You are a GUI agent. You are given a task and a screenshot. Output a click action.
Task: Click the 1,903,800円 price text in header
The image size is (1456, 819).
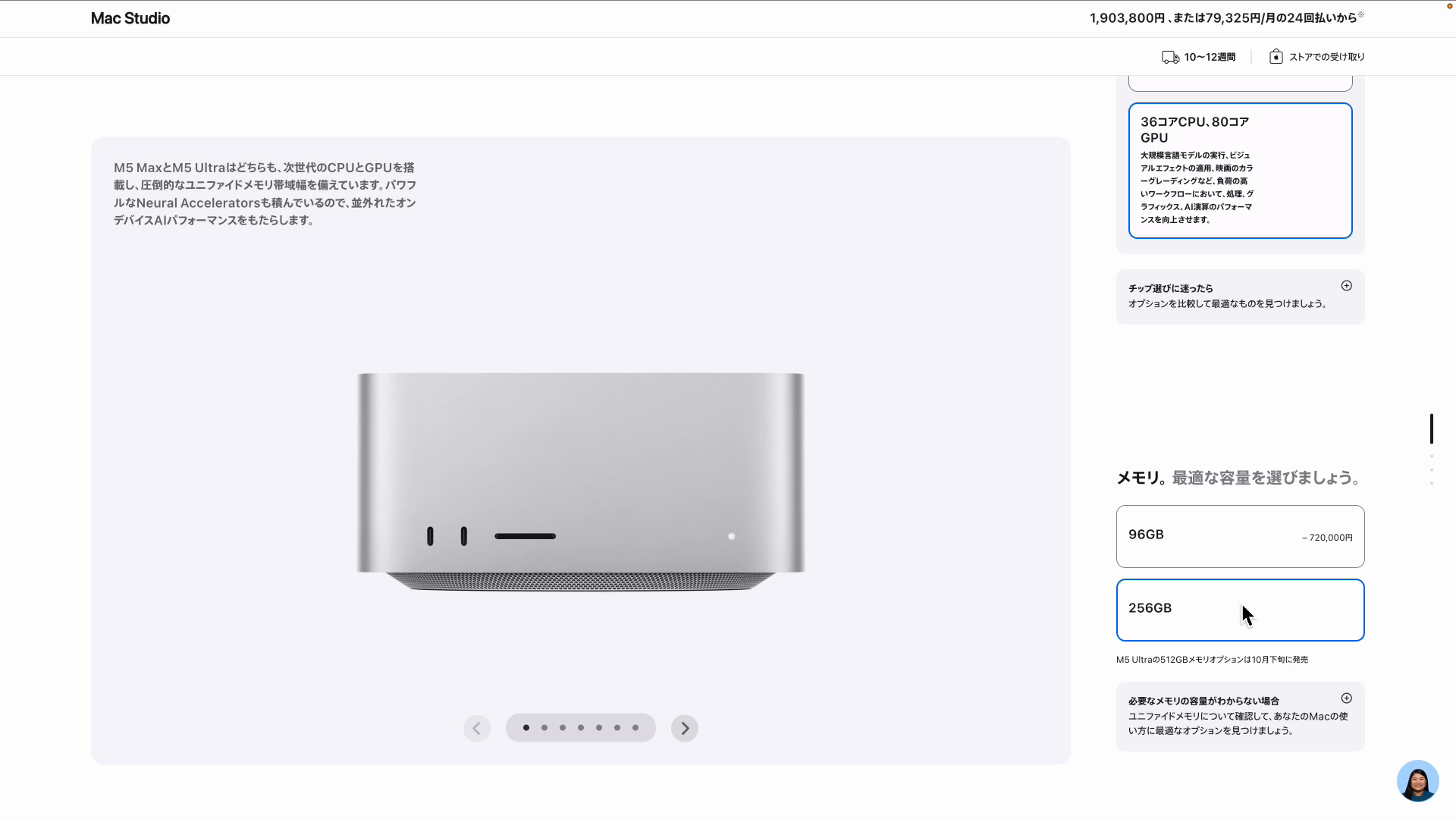[1127, 18]
